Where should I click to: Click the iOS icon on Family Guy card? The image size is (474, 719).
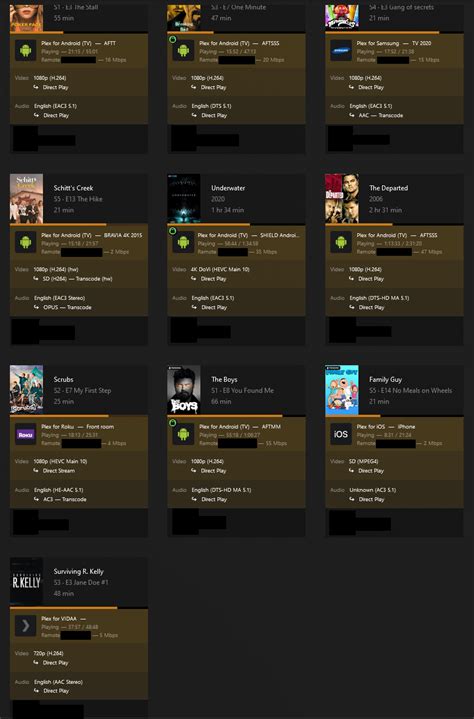(x=341, y=434)
